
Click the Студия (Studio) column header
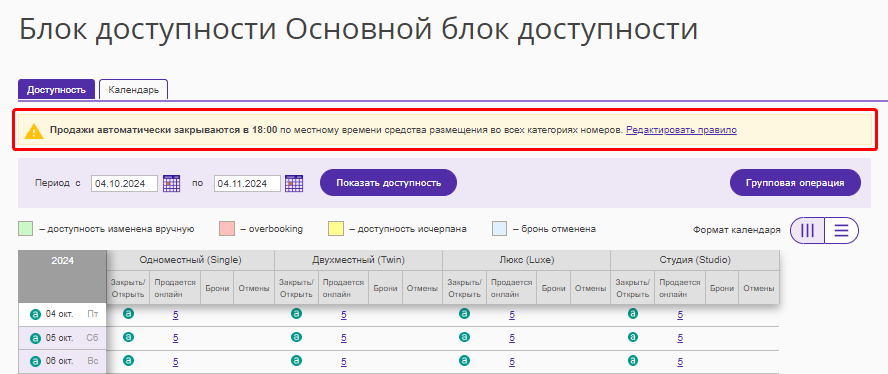[695, 260]
